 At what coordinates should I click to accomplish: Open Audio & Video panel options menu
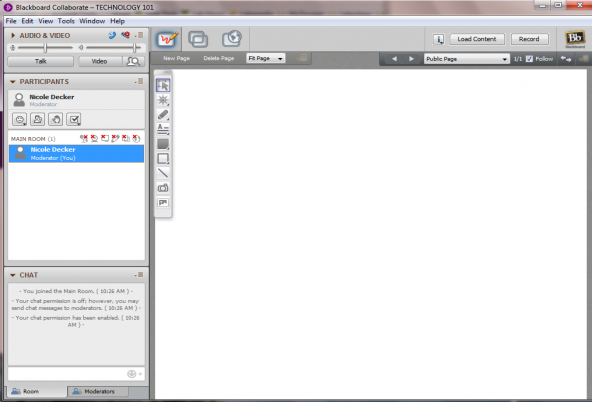point(139,35)
